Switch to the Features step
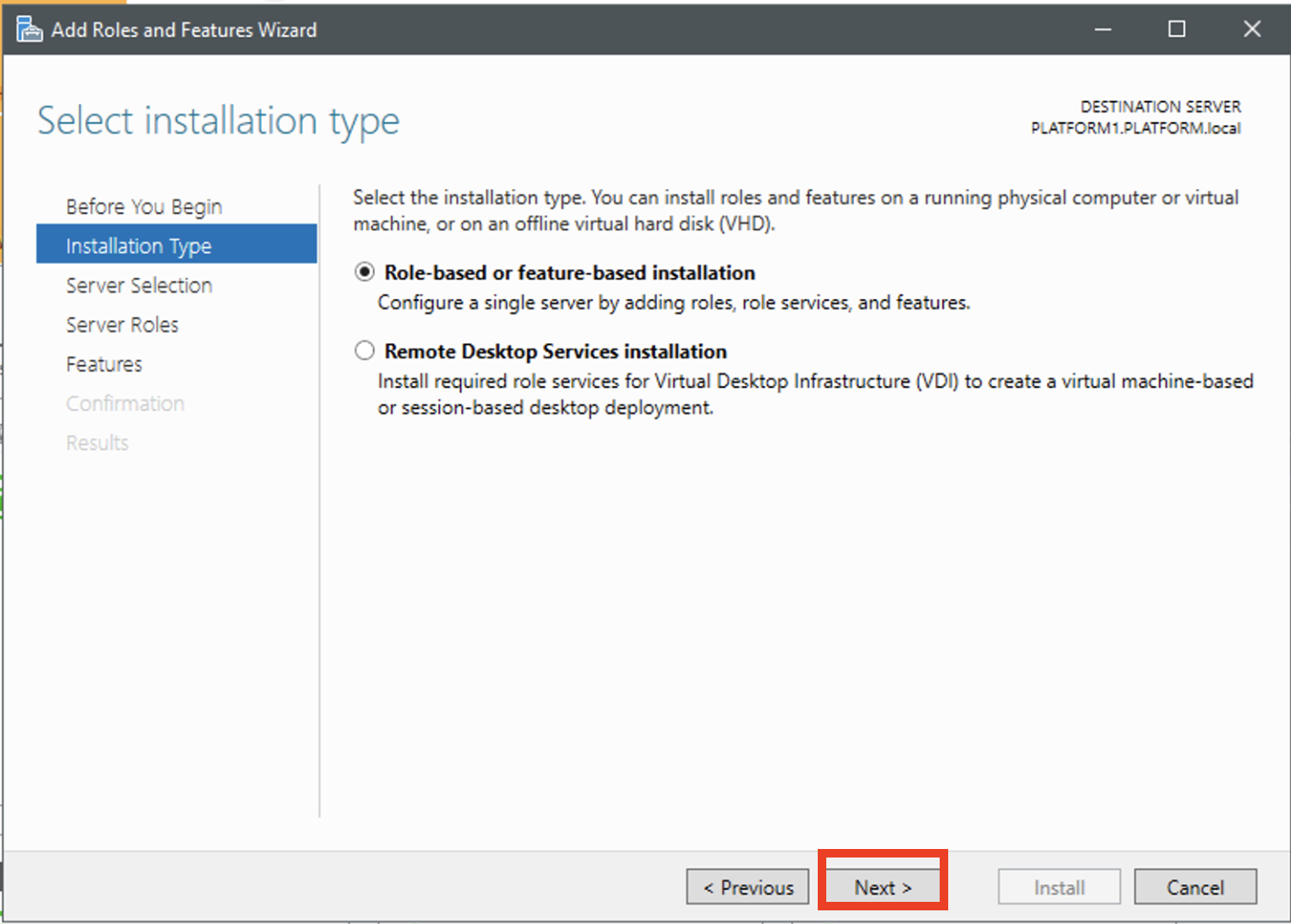1291x924 pixels. coord(104,364)
